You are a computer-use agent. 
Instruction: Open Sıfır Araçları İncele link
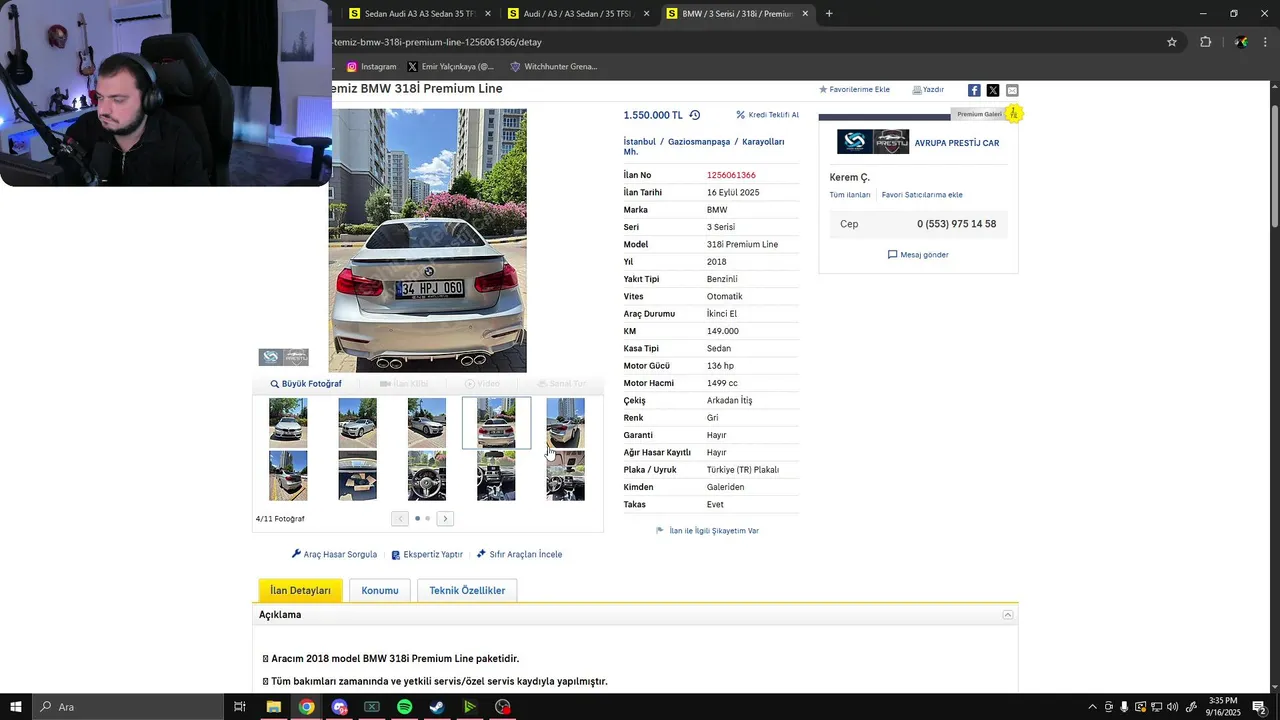(x=519, y=554)
